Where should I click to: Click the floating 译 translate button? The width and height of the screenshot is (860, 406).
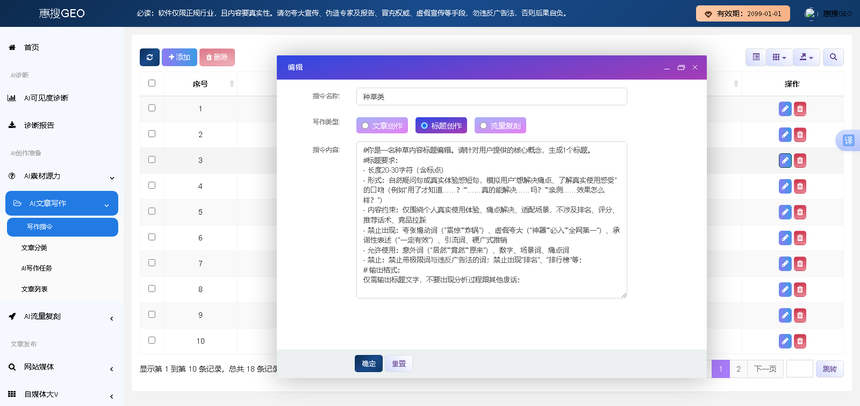(x=848, y=141)
